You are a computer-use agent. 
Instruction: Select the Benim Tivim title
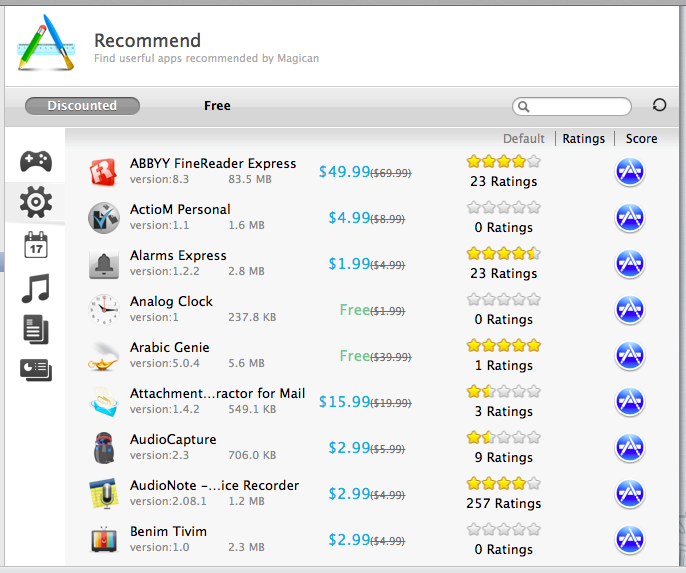point(168,531)
